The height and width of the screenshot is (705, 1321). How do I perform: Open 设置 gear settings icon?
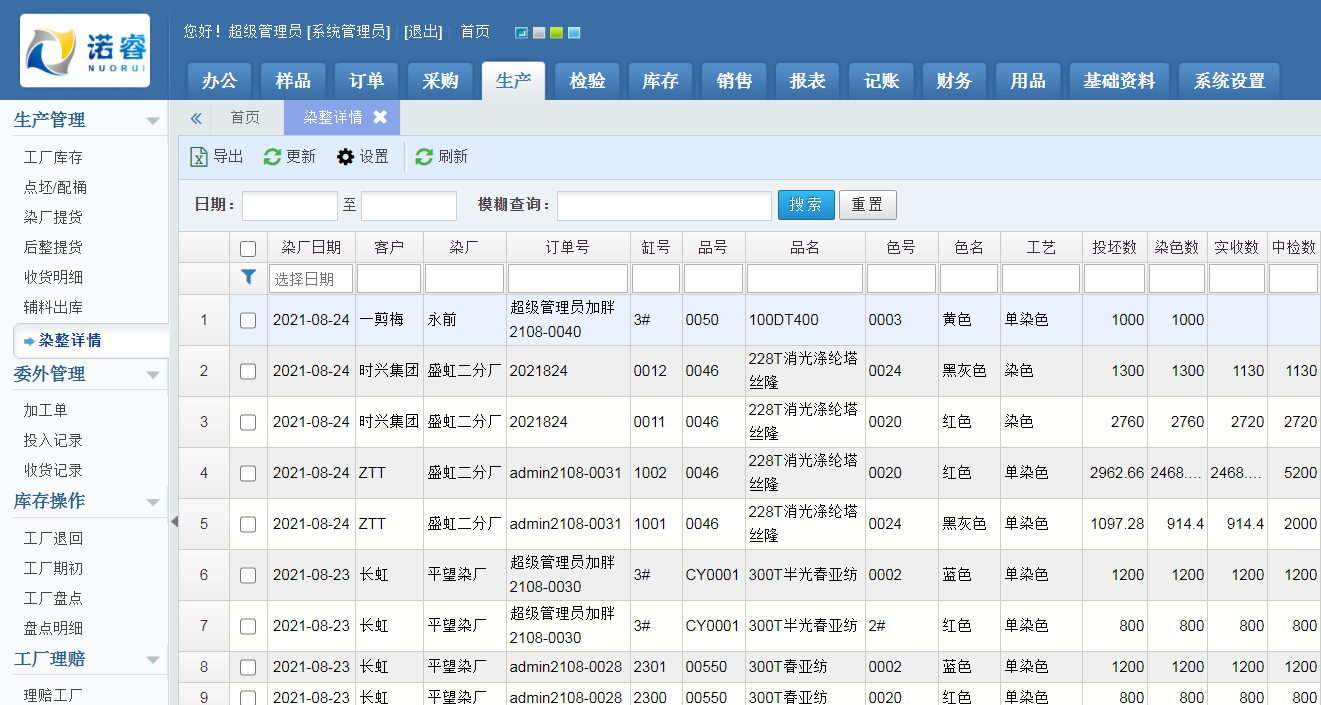346,157
